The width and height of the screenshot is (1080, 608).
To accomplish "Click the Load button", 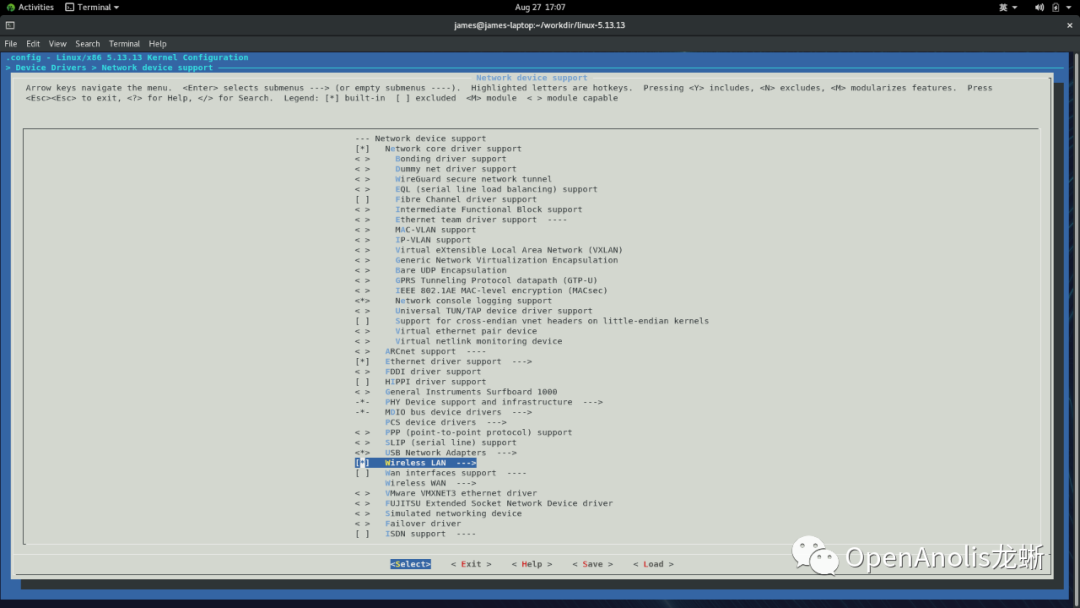I will pyautogui.click(x=653, y=564).
